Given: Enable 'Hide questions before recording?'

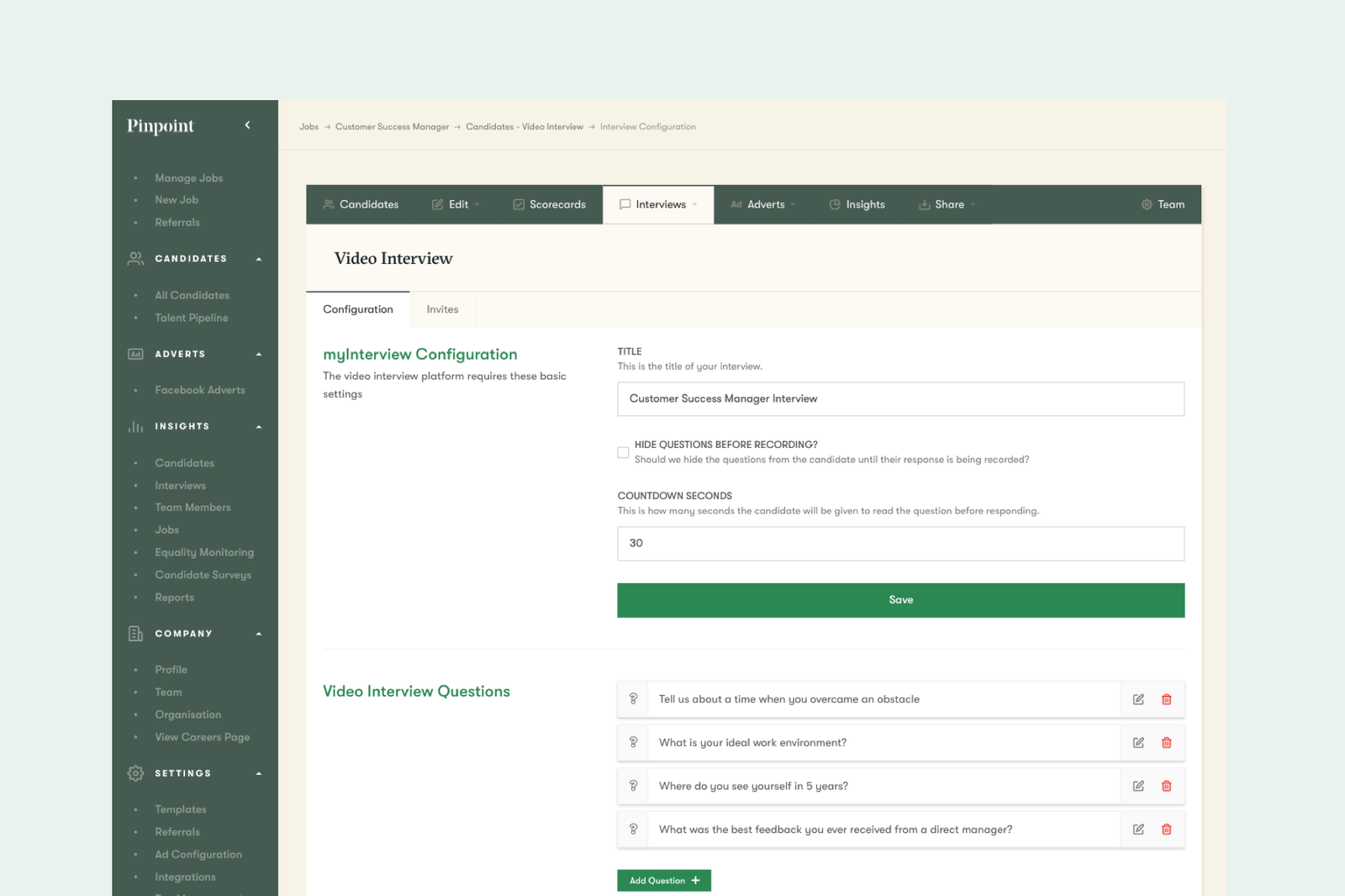Looking at the screenshot, I should 623,452.
